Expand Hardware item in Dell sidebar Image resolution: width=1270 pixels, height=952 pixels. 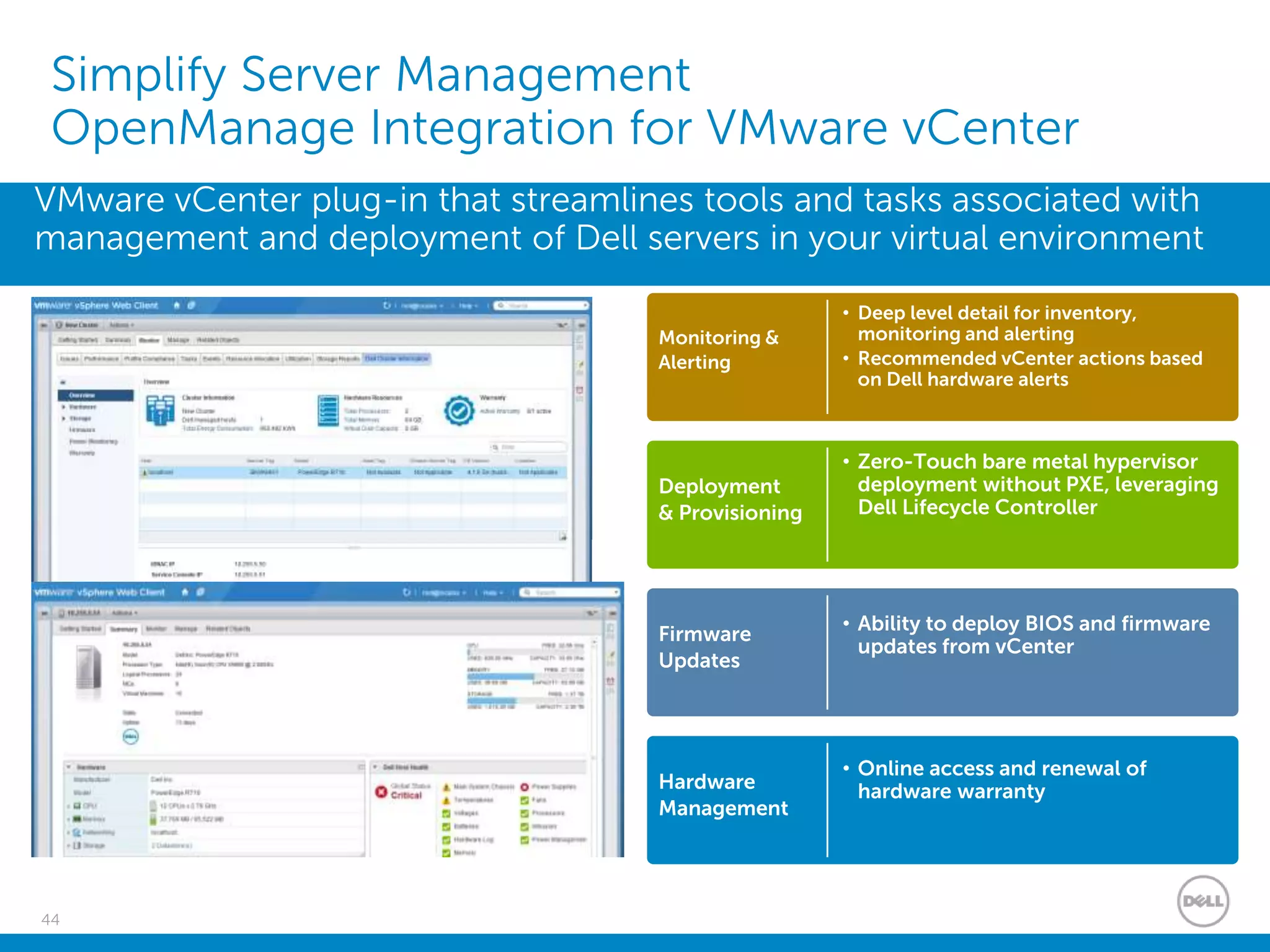(x=64, y=407)
